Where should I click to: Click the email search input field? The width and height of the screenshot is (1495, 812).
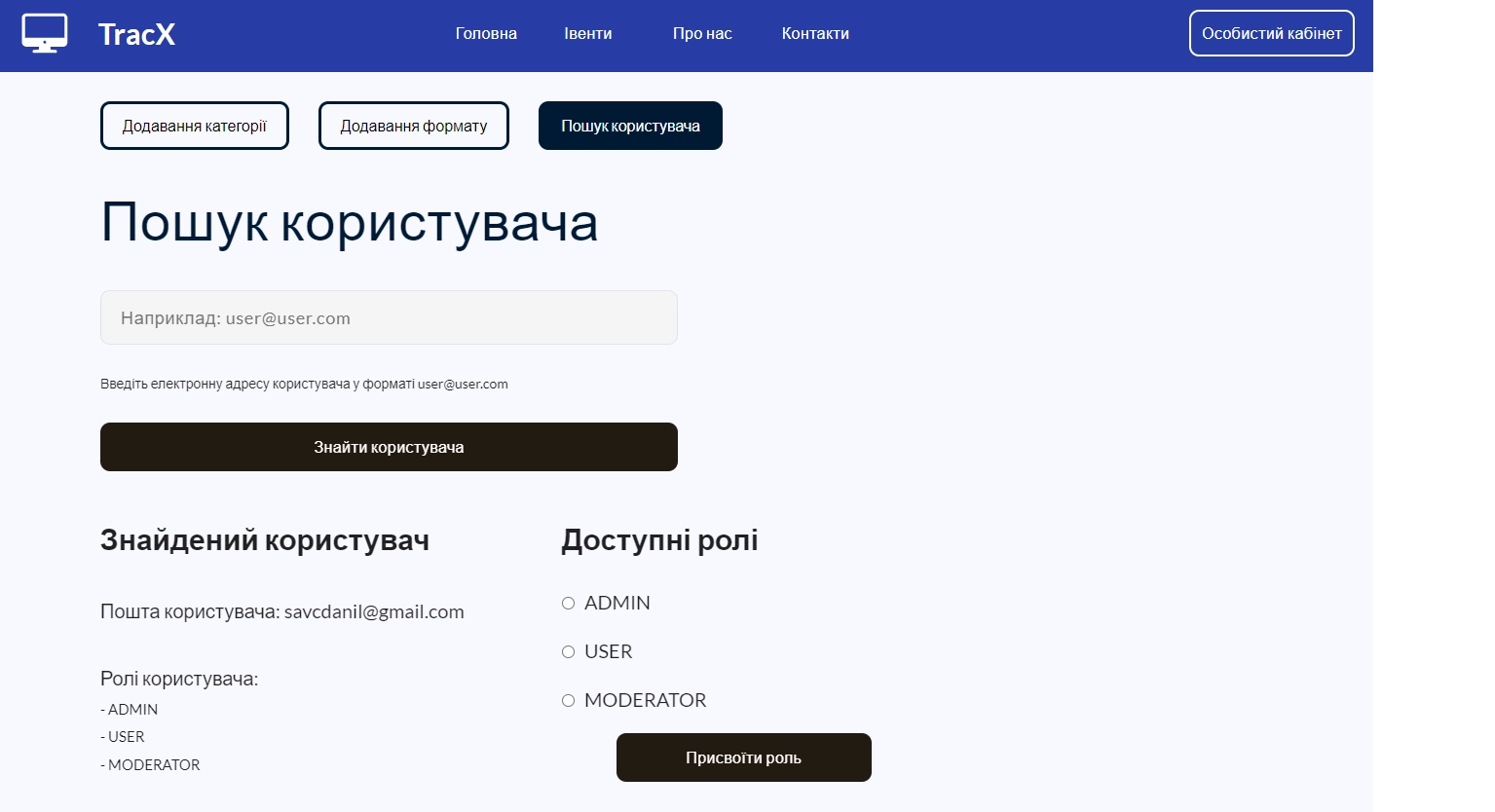[x=388, y=317]
